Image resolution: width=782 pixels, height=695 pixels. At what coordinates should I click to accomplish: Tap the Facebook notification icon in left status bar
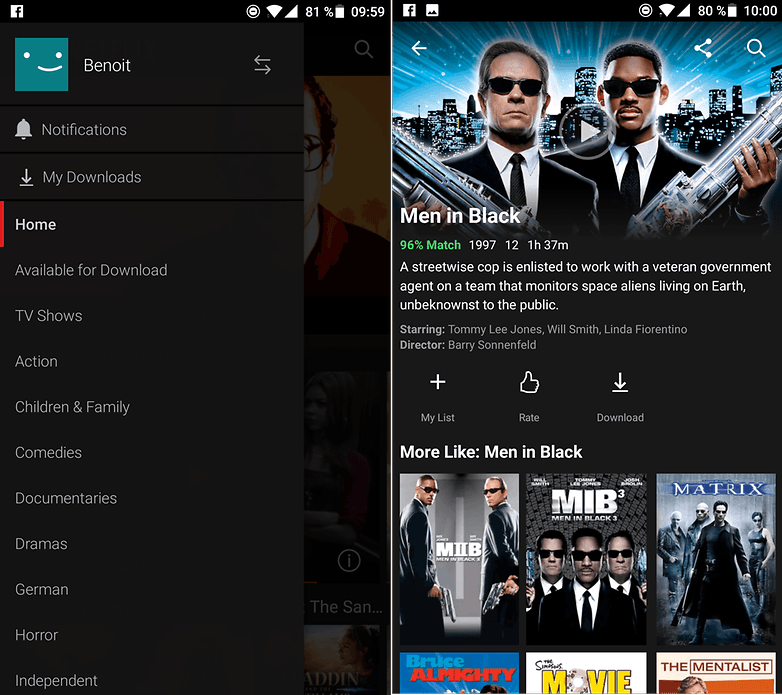(x=17, y=11)
